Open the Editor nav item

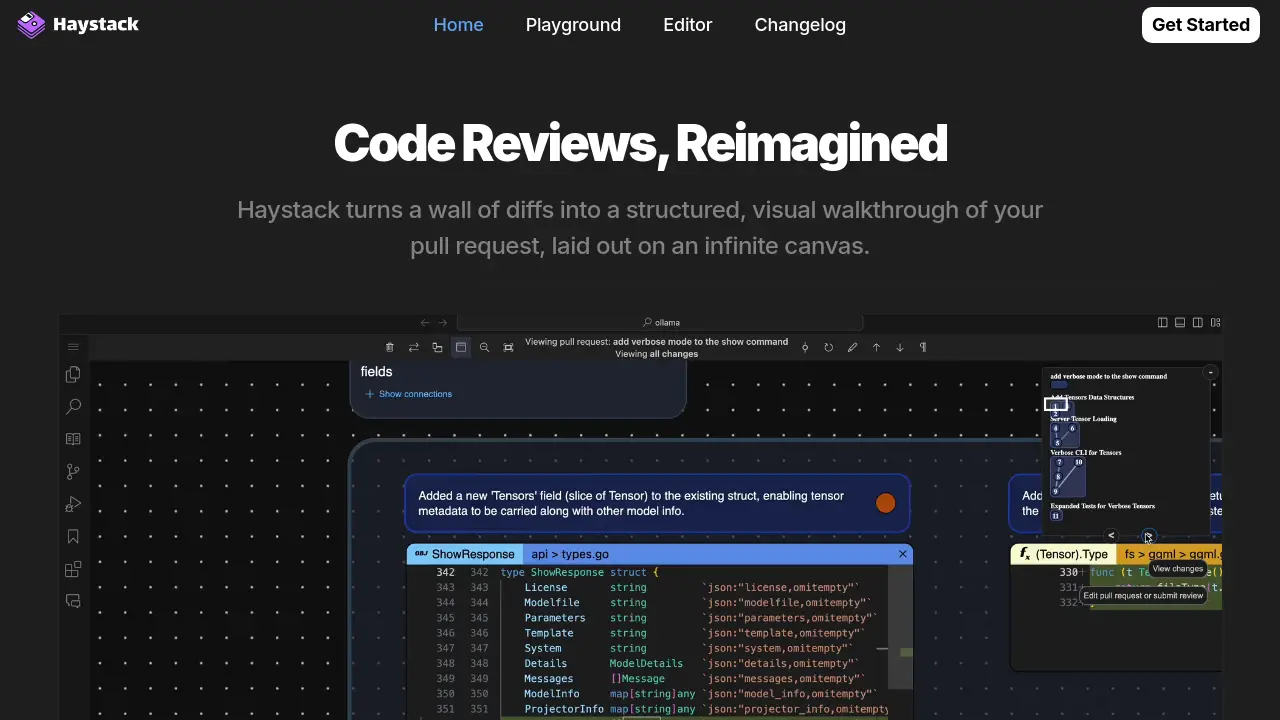(x=687, y=25)
